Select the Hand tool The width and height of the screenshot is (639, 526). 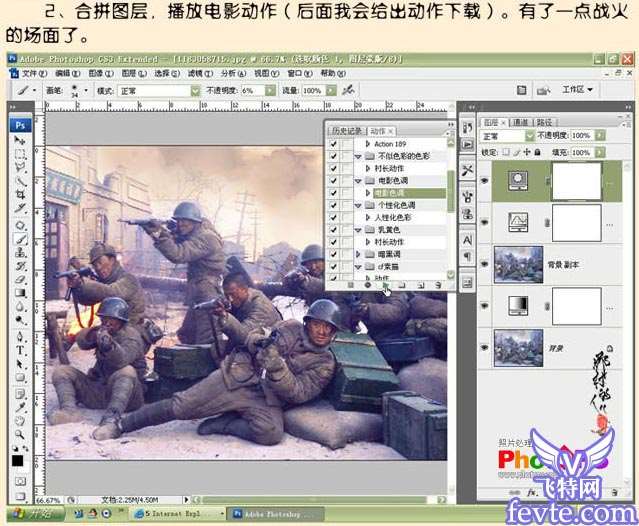click(x=20, y=421)
